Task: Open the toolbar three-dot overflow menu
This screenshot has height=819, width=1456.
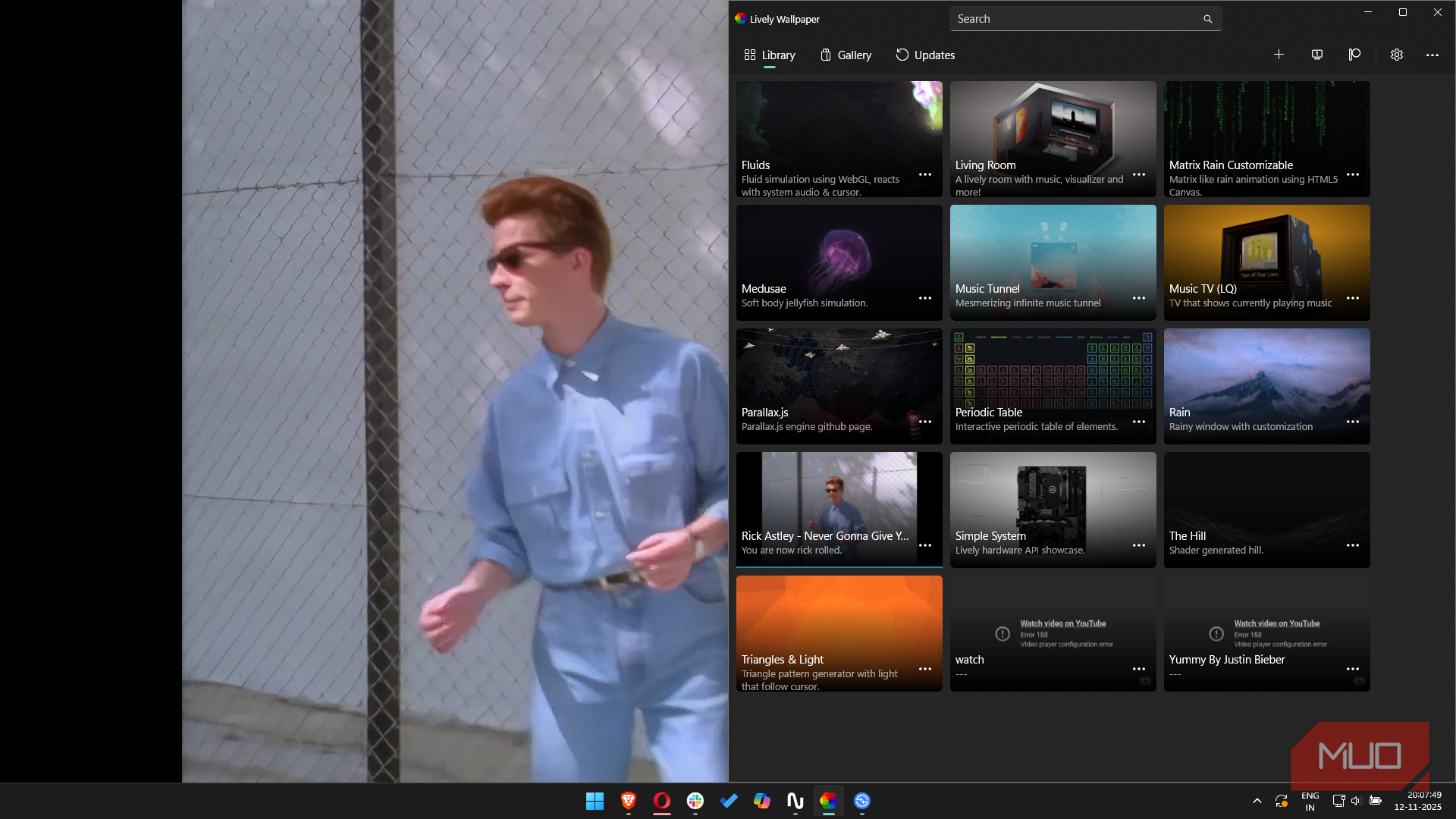Action: 1432,55
